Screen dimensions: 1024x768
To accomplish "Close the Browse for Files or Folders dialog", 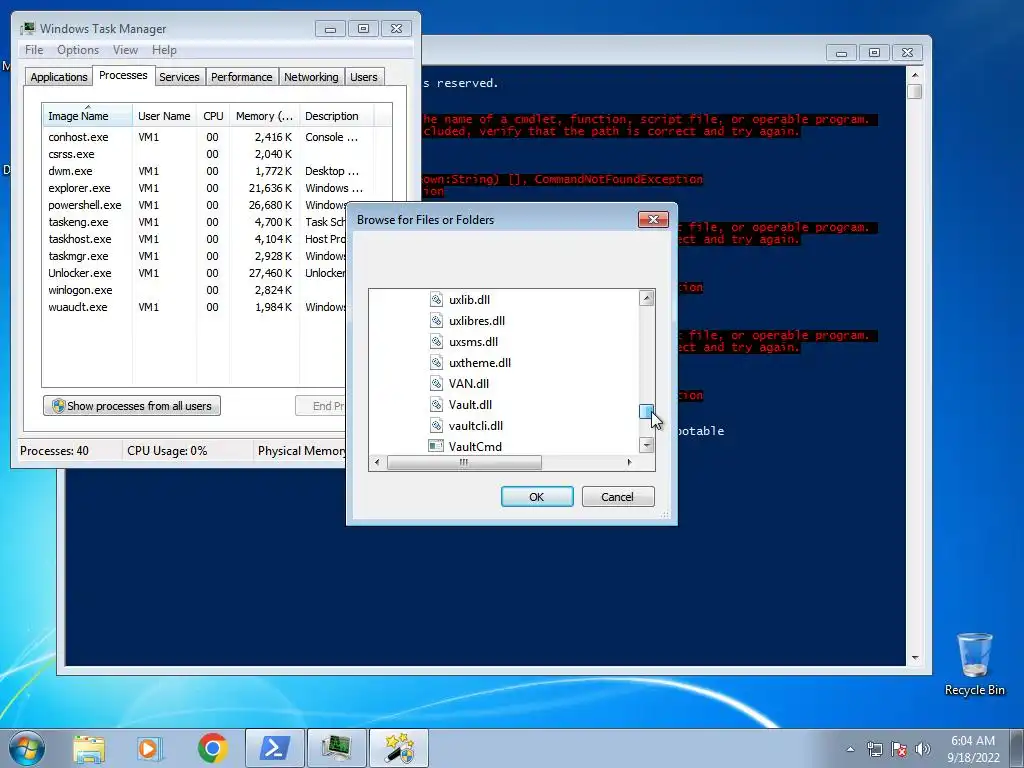I will tap(653, 219).
